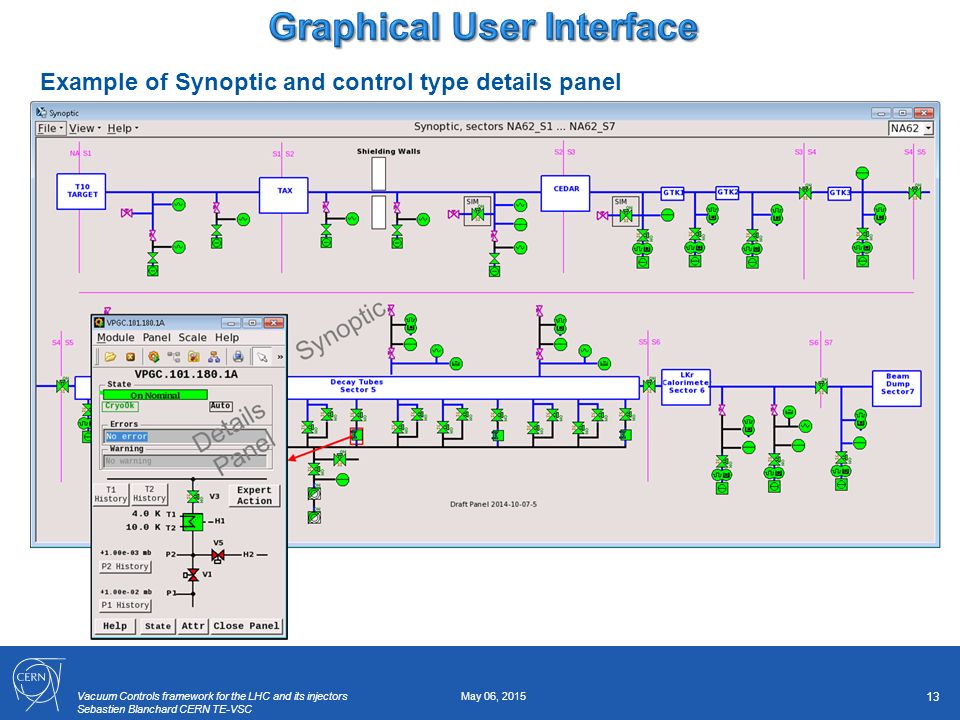Click the green gauge circle above GTK3 line
Viewport: 960px width, 720px height.
pyautogui.click(x=862, y=173)
